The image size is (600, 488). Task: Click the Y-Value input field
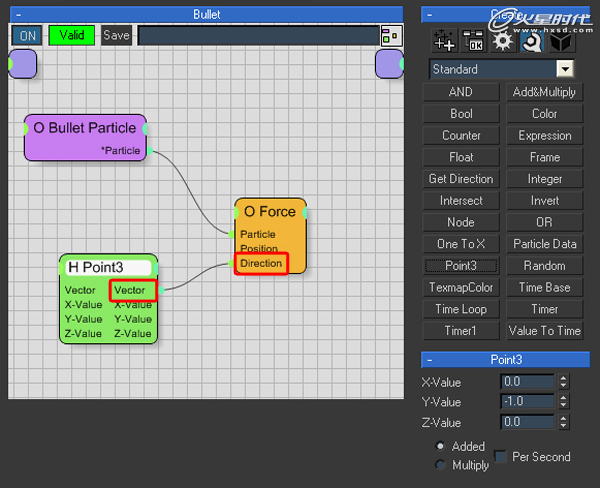(527, 401)
